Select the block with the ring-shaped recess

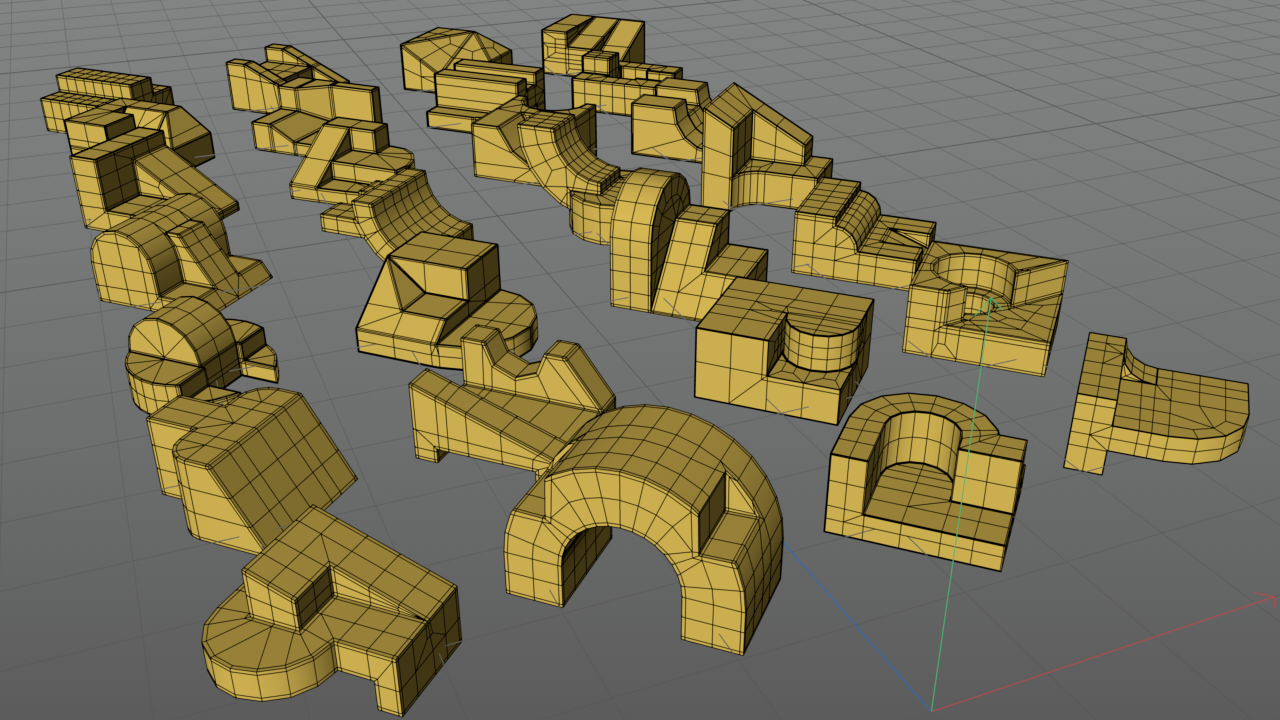pyautogui.click(x=985, y=308)
